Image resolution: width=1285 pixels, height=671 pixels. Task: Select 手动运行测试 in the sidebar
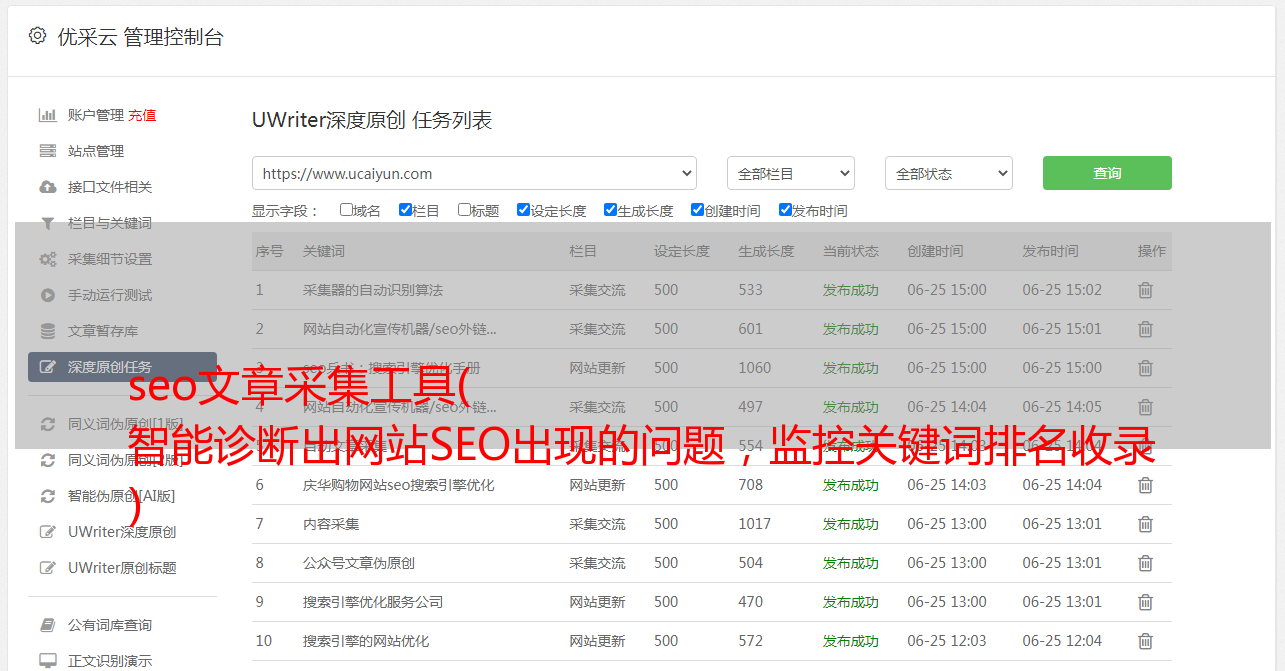[x=110, y=295]
